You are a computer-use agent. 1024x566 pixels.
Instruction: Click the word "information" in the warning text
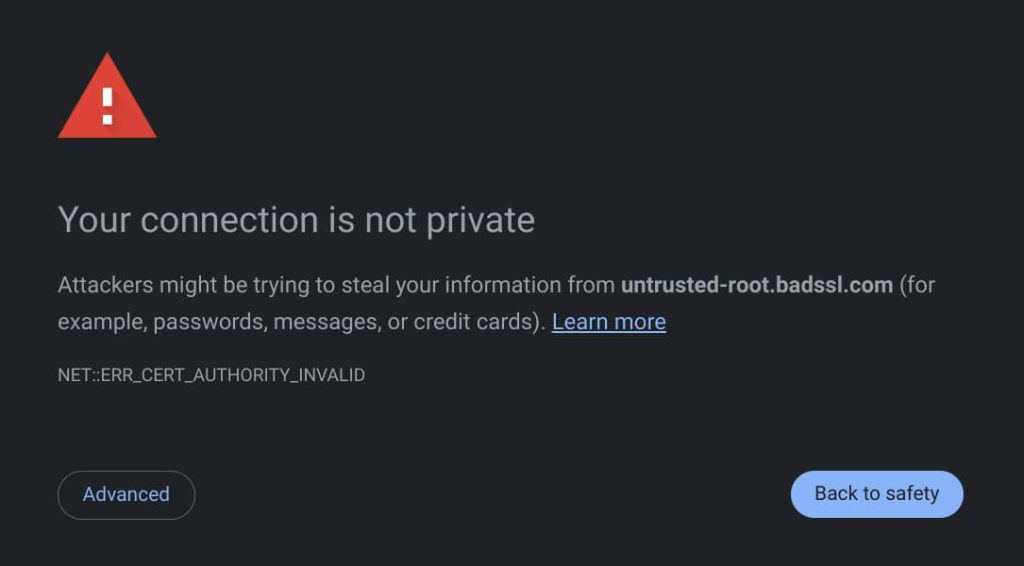click(502, 285)
